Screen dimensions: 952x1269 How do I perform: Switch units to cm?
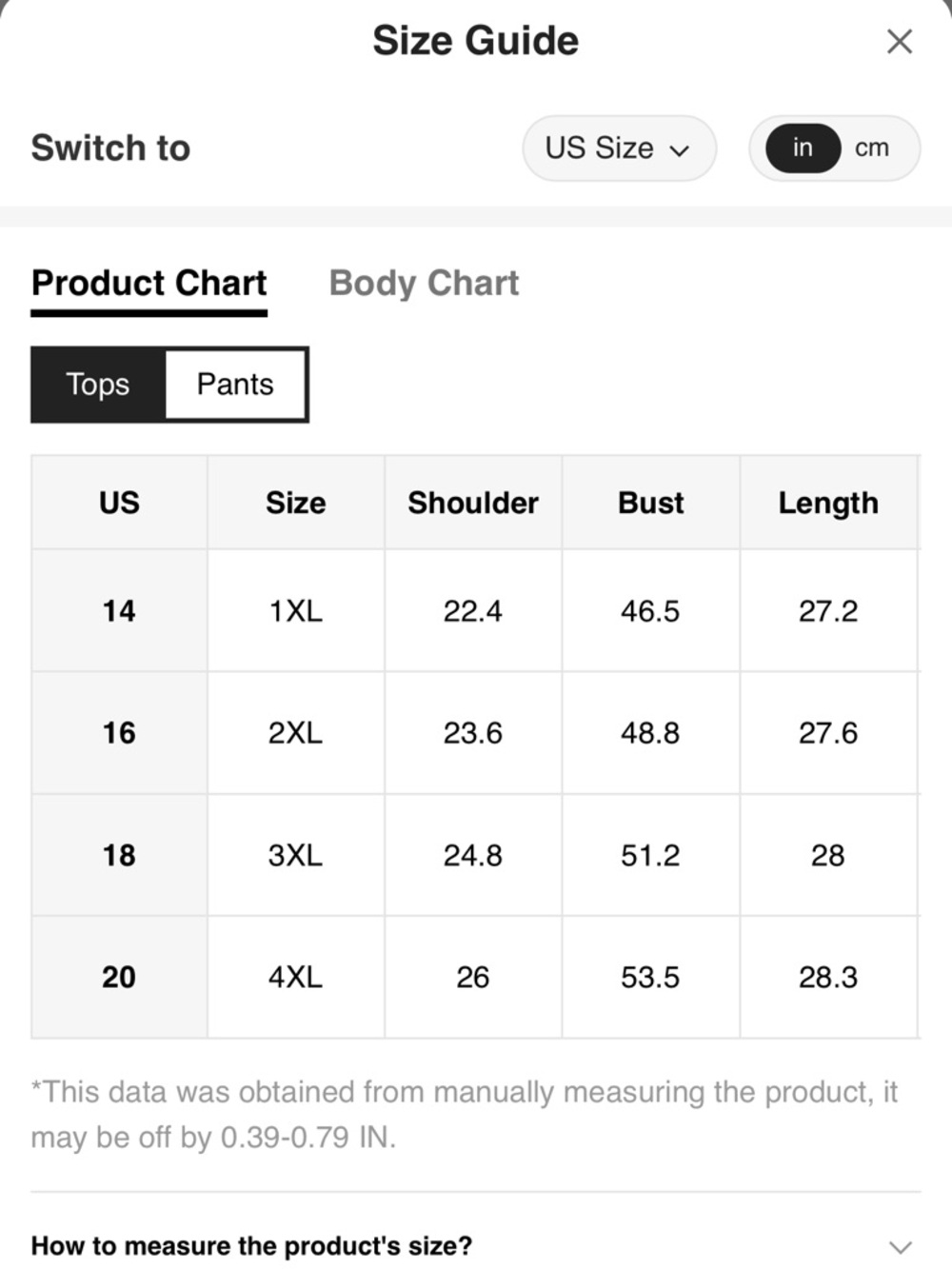click(871, 149)
